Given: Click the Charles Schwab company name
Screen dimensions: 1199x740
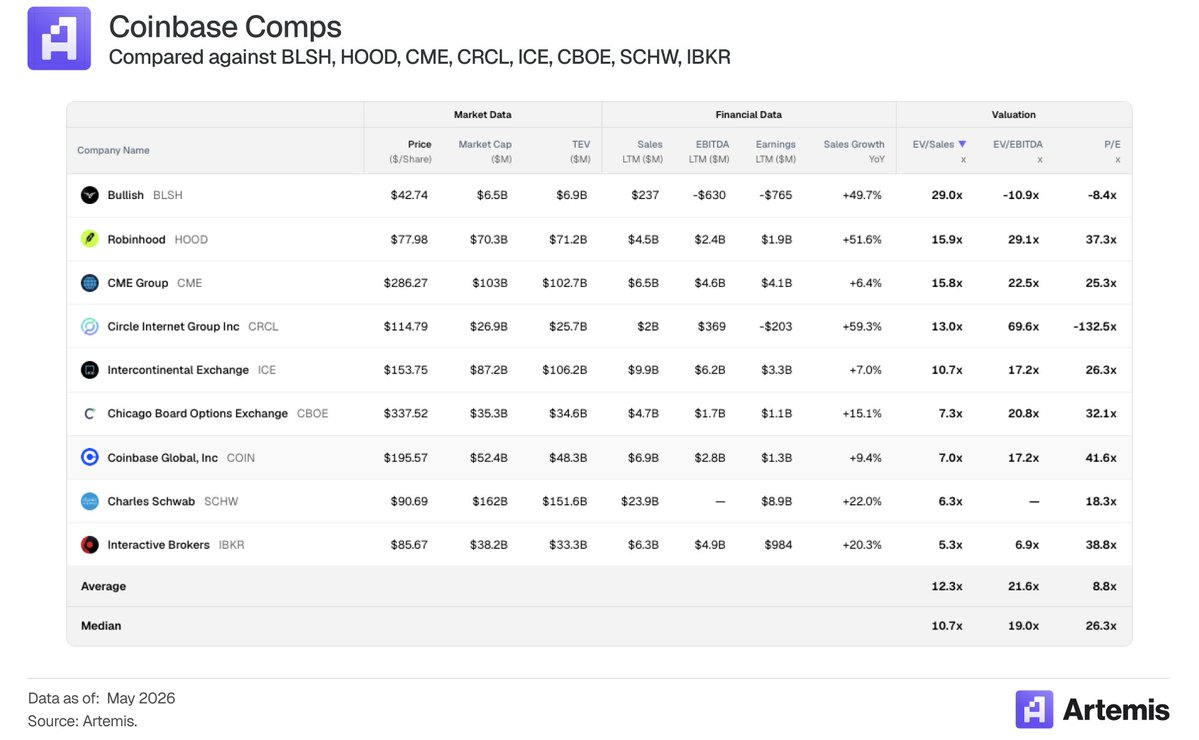Looking at the screenshot, I should [151, 501].
